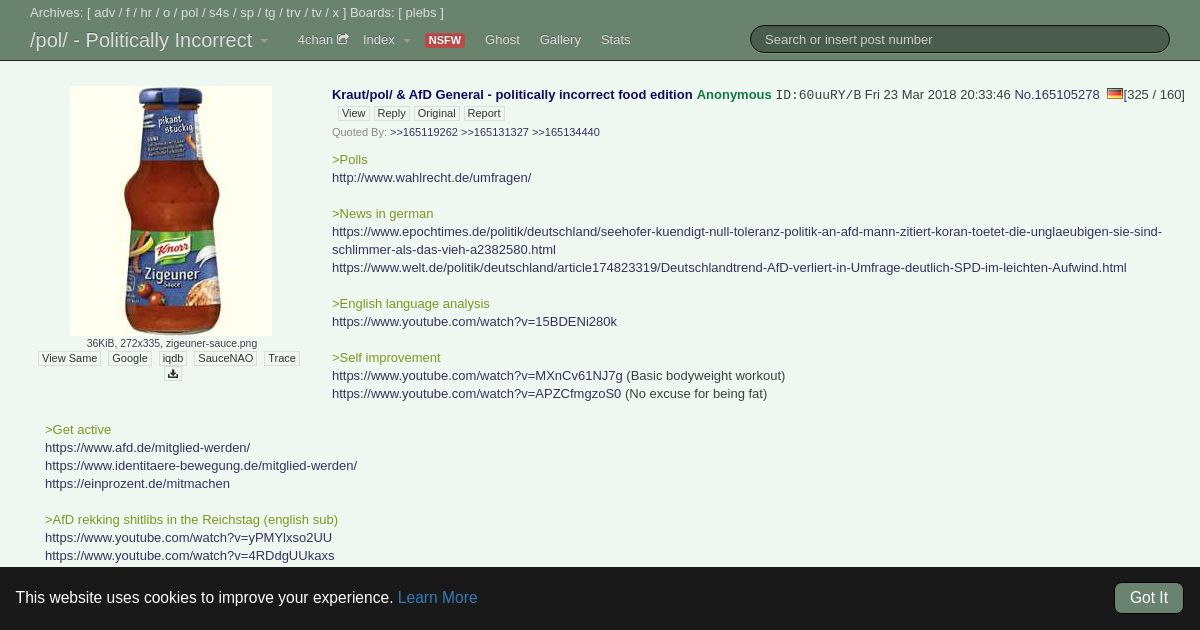Report the post

[x=484, y=113]
